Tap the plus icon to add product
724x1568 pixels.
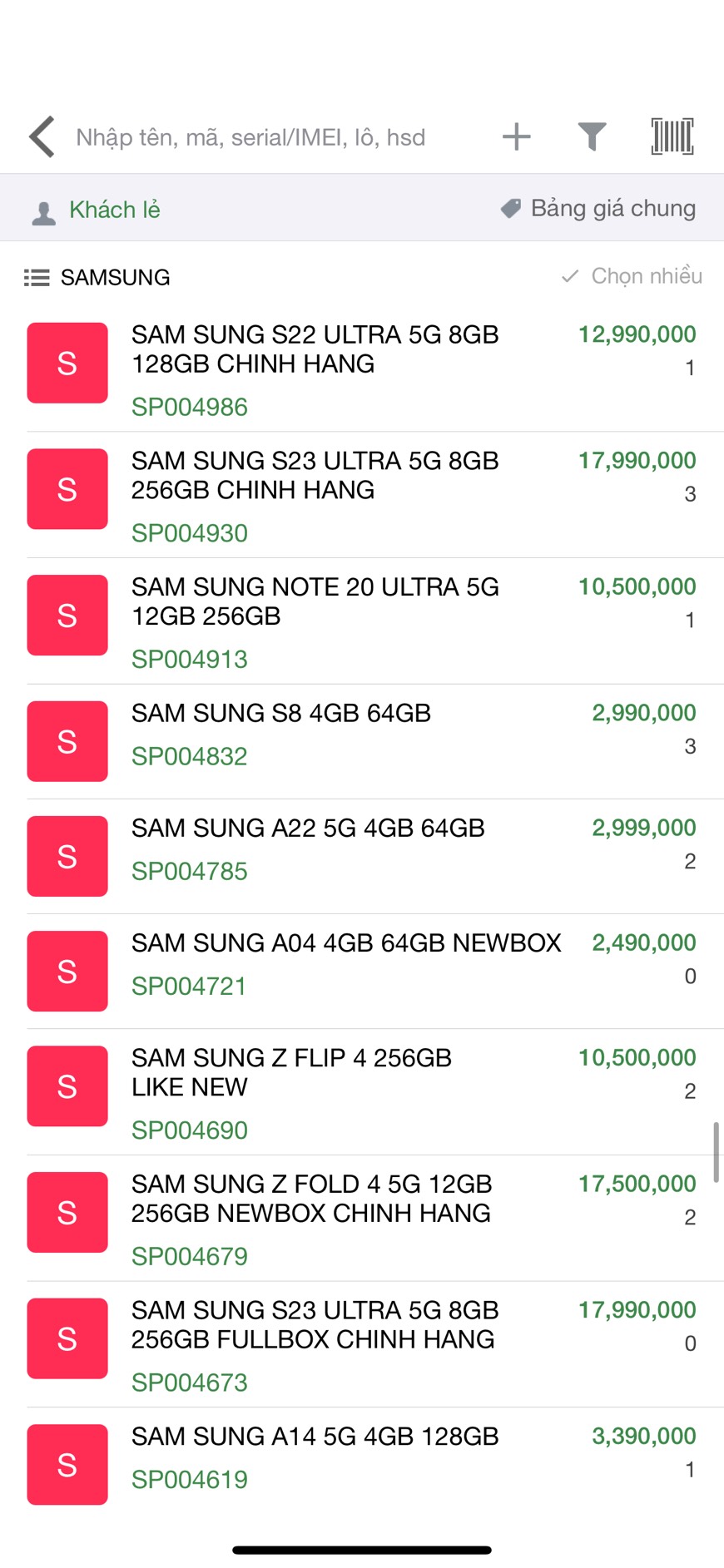[x=516, y=136]
